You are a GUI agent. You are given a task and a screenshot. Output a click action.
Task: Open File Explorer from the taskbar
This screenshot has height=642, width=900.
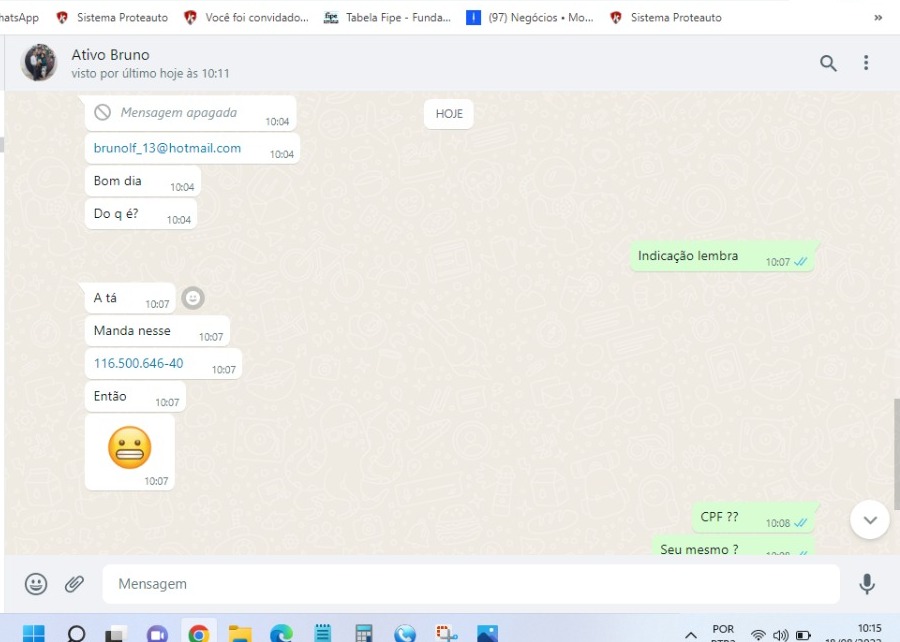(x=240, y=634)
